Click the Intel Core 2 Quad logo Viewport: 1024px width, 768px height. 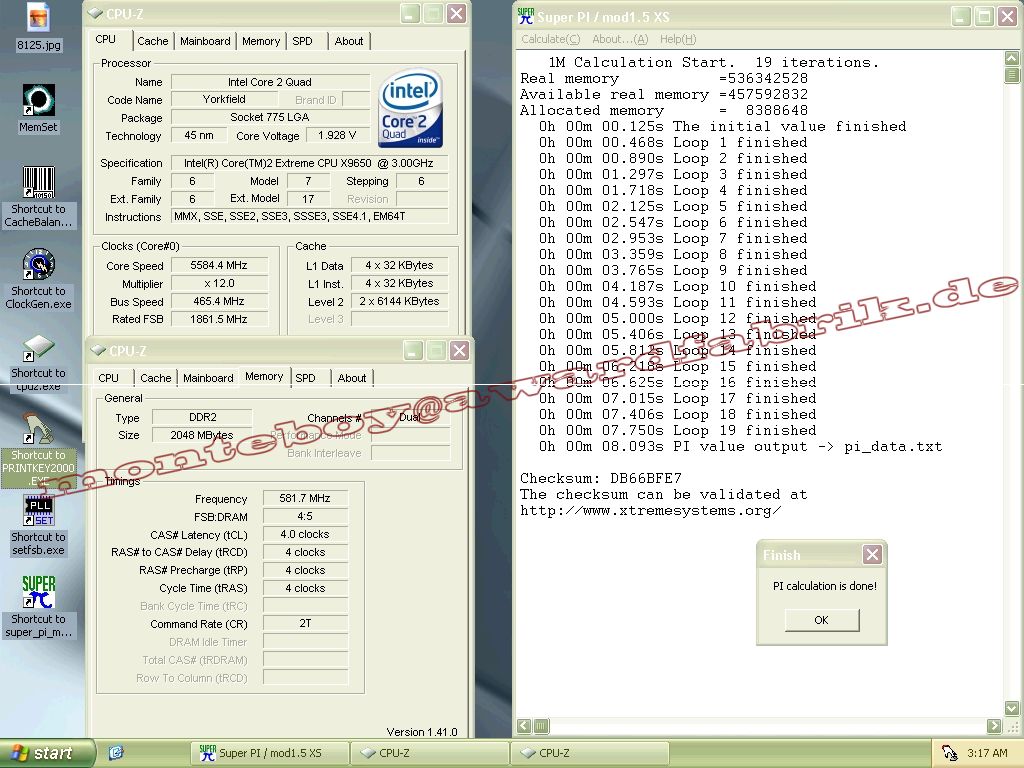(x=411, y=108)
